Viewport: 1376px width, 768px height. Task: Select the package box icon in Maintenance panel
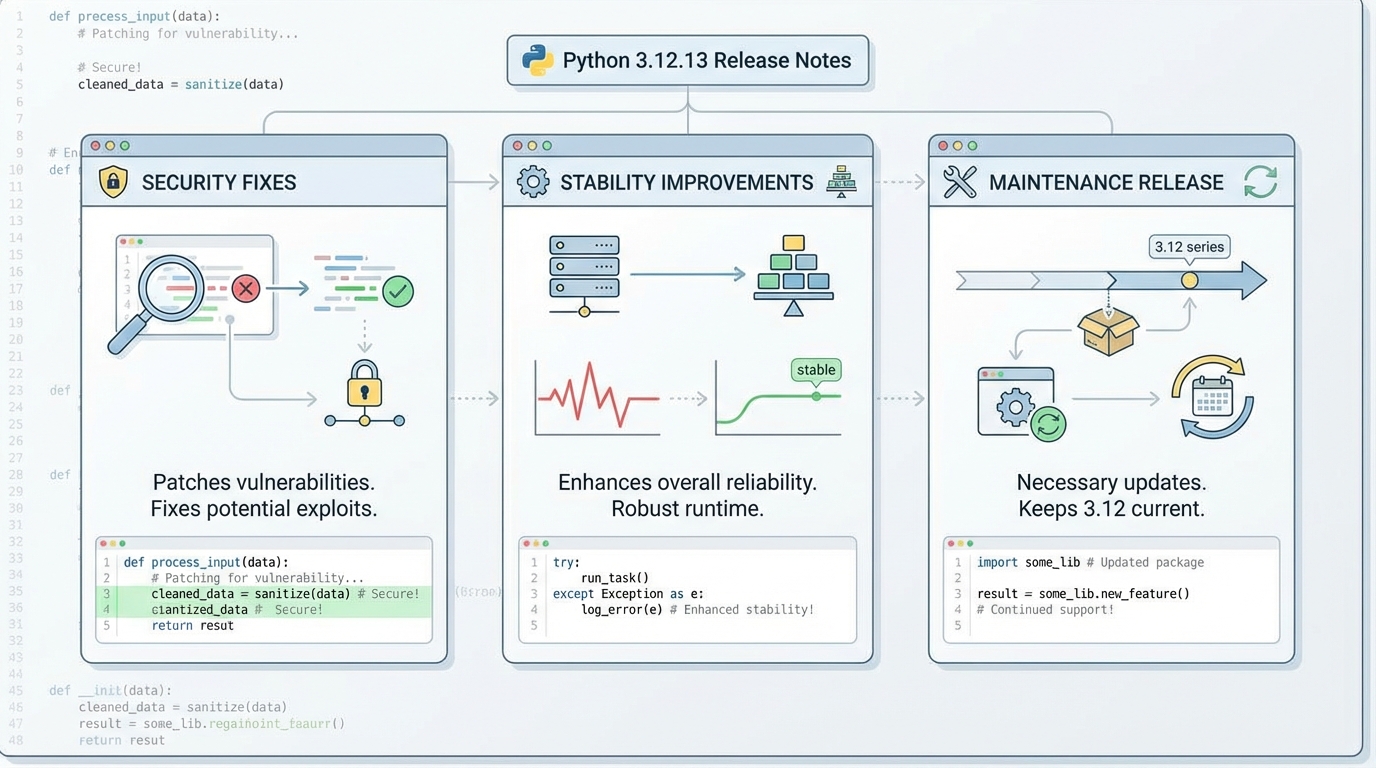click(1109, 334)
